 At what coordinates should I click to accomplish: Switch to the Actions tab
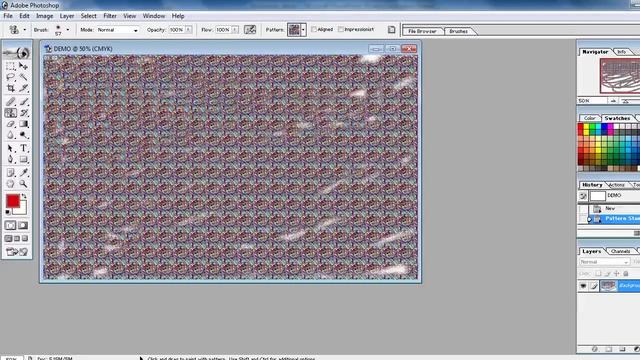click(x=617, y=185)
